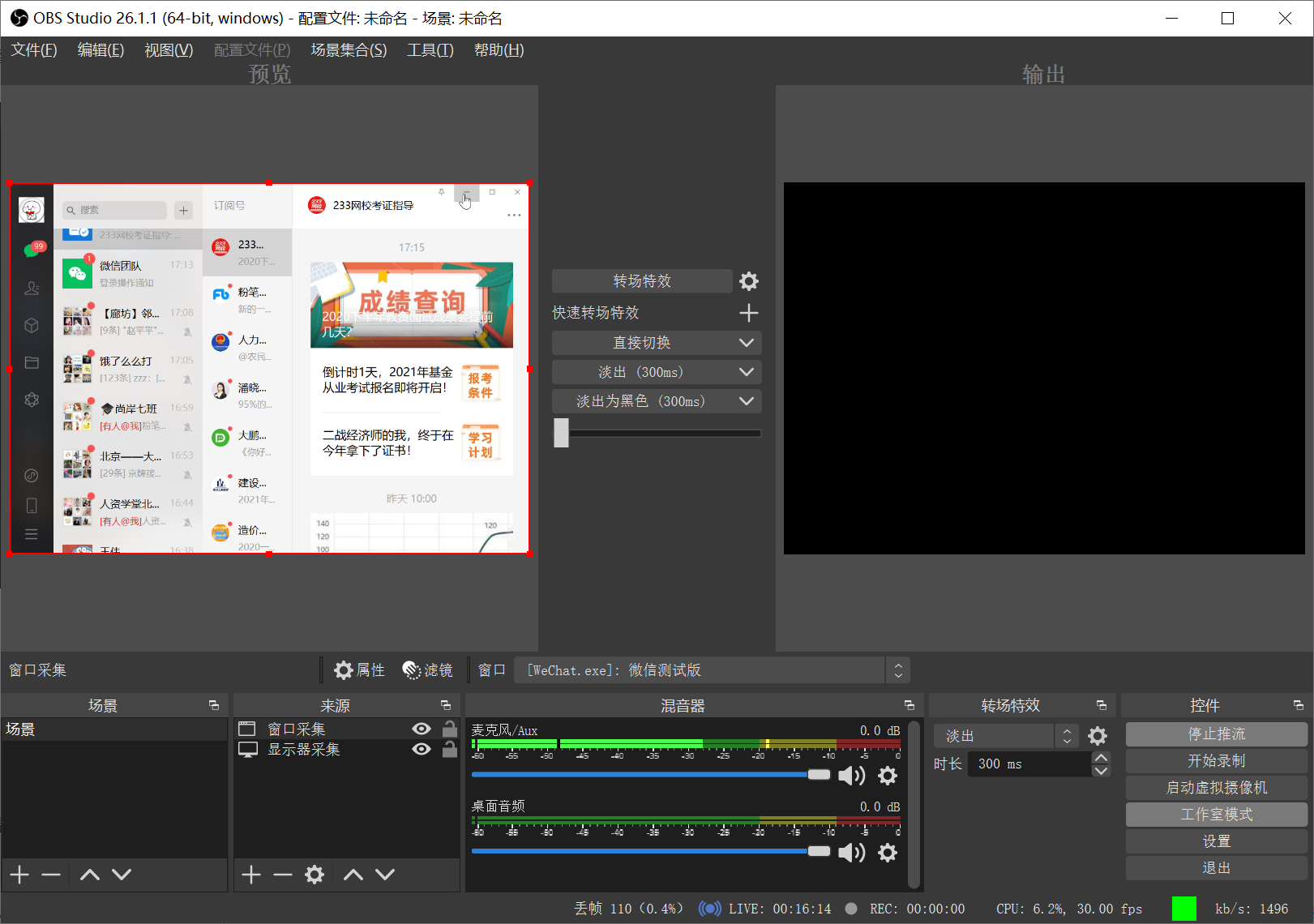Toggle visibility of 窗口采集 source
This screenshot has width=1314, height=924.
point(422,729)
